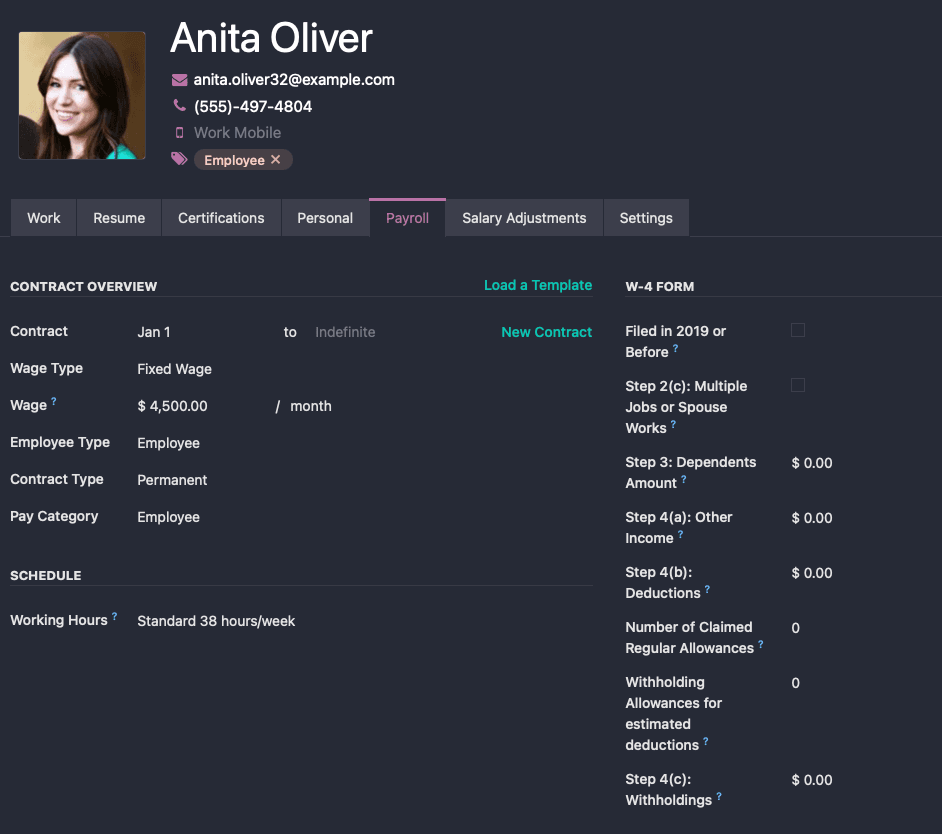Open the Wage help tooltip icon
The width and height of the screenshot is (942, 834).
click(x=53, y=401)
